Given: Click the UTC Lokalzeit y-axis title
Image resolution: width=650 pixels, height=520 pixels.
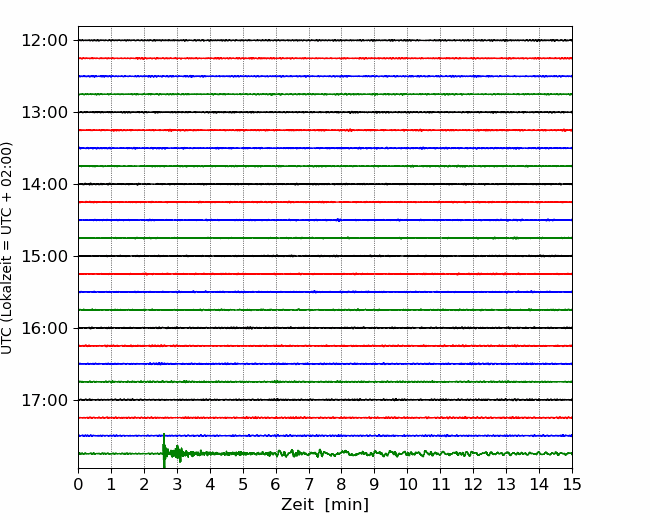Looking at the screenshot, I should coord(7,248).
